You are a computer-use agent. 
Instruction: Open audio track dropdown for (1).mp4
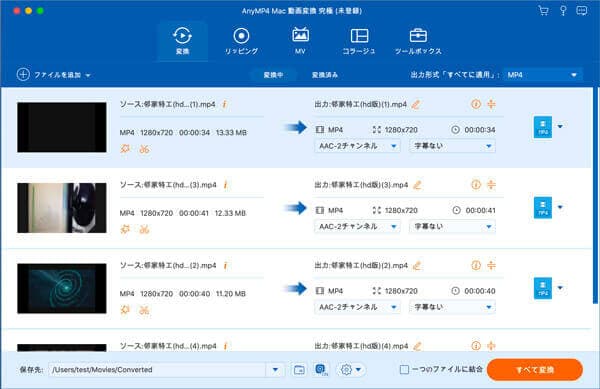pyautogui.click(x=357, y=146)
